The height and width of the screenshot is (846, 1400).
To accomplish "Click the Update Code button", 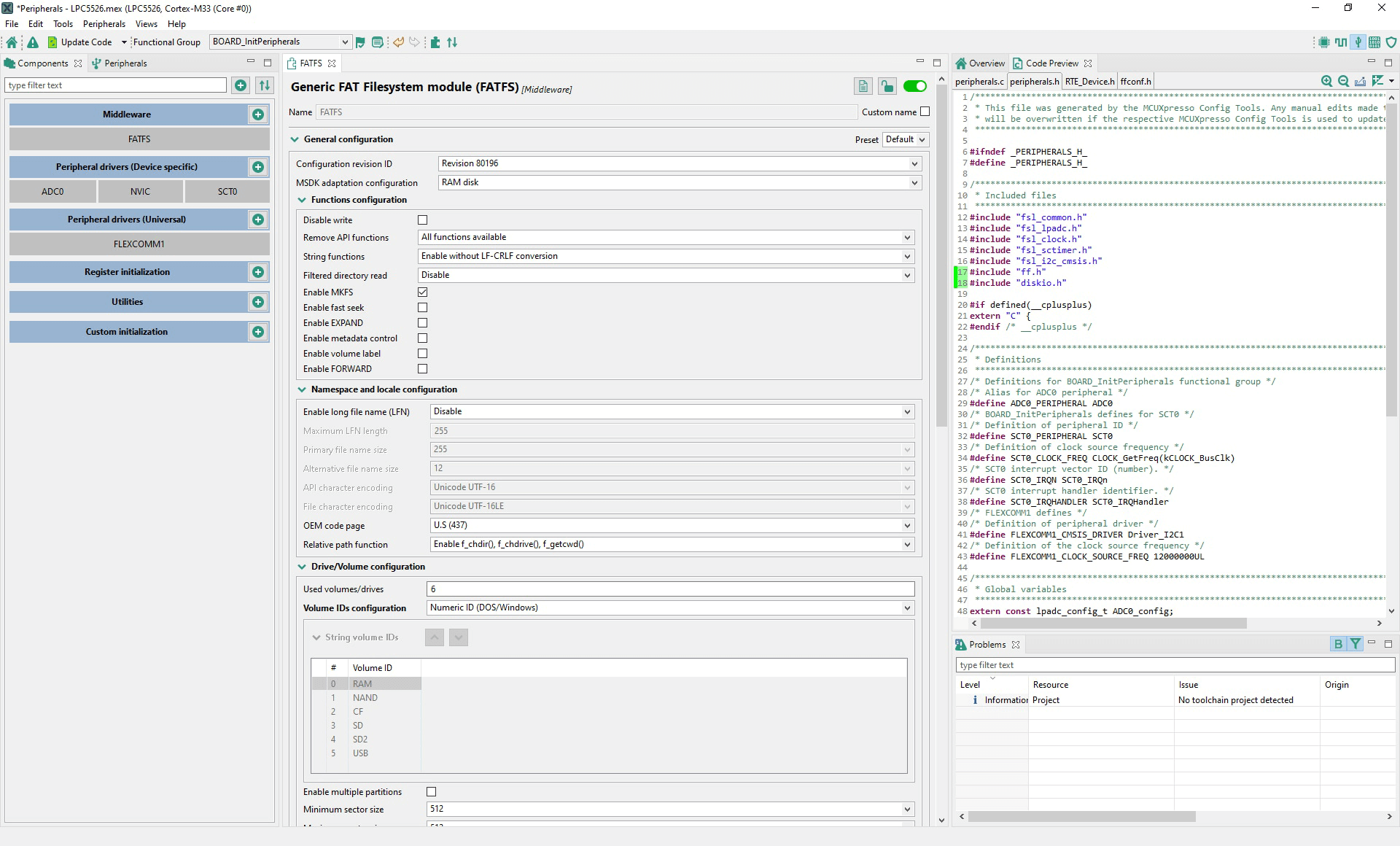I will coord(79,42).
